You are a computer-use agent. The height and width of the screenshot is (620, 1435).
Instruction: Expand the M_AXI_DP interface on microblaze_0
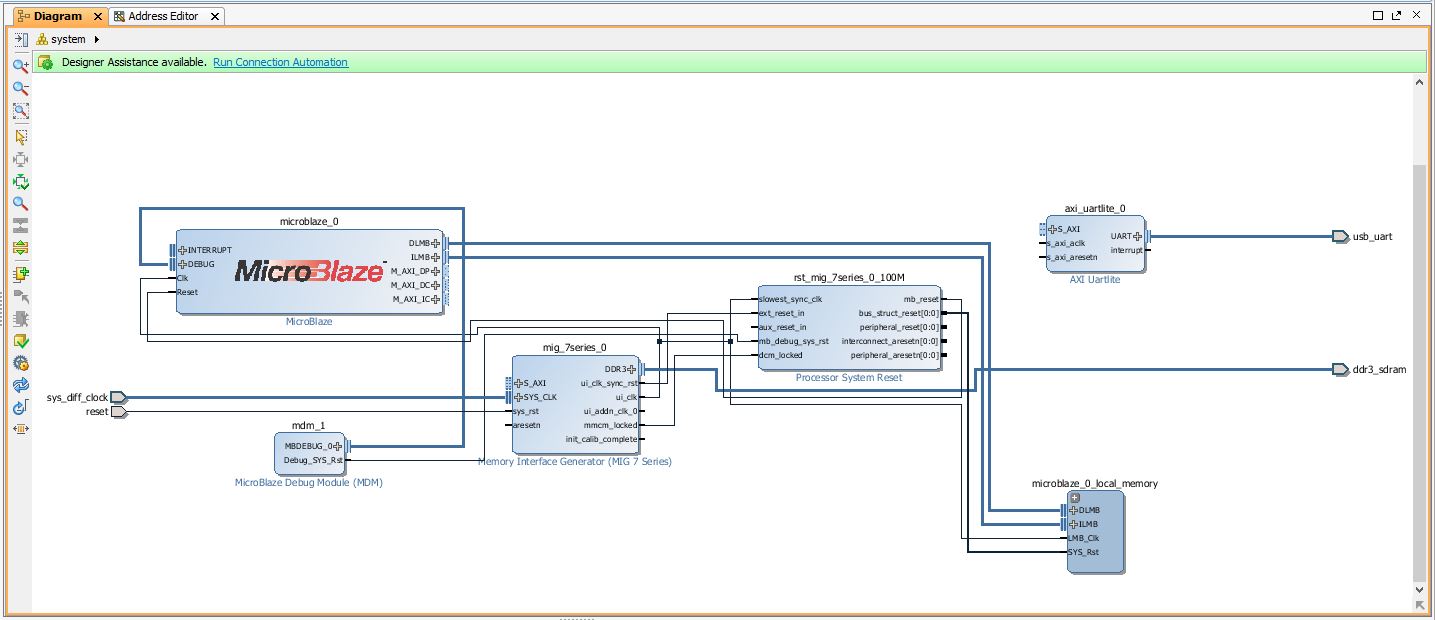pos(436,271)
